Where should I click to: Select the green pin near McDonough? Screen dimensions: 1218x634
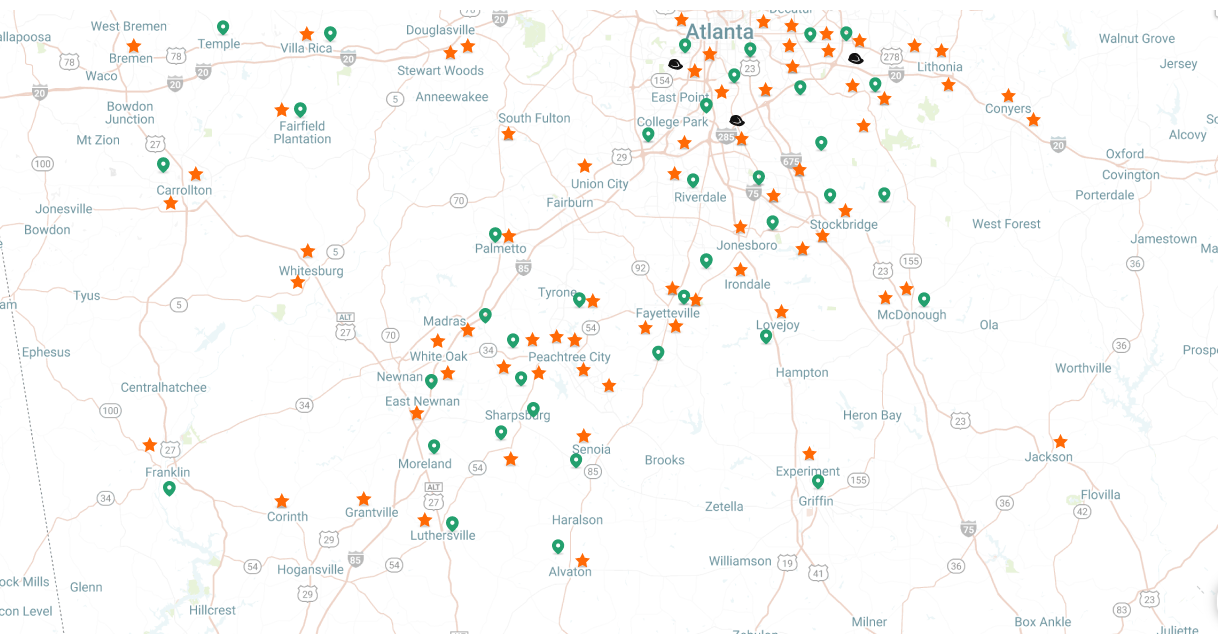coord(924,299)
